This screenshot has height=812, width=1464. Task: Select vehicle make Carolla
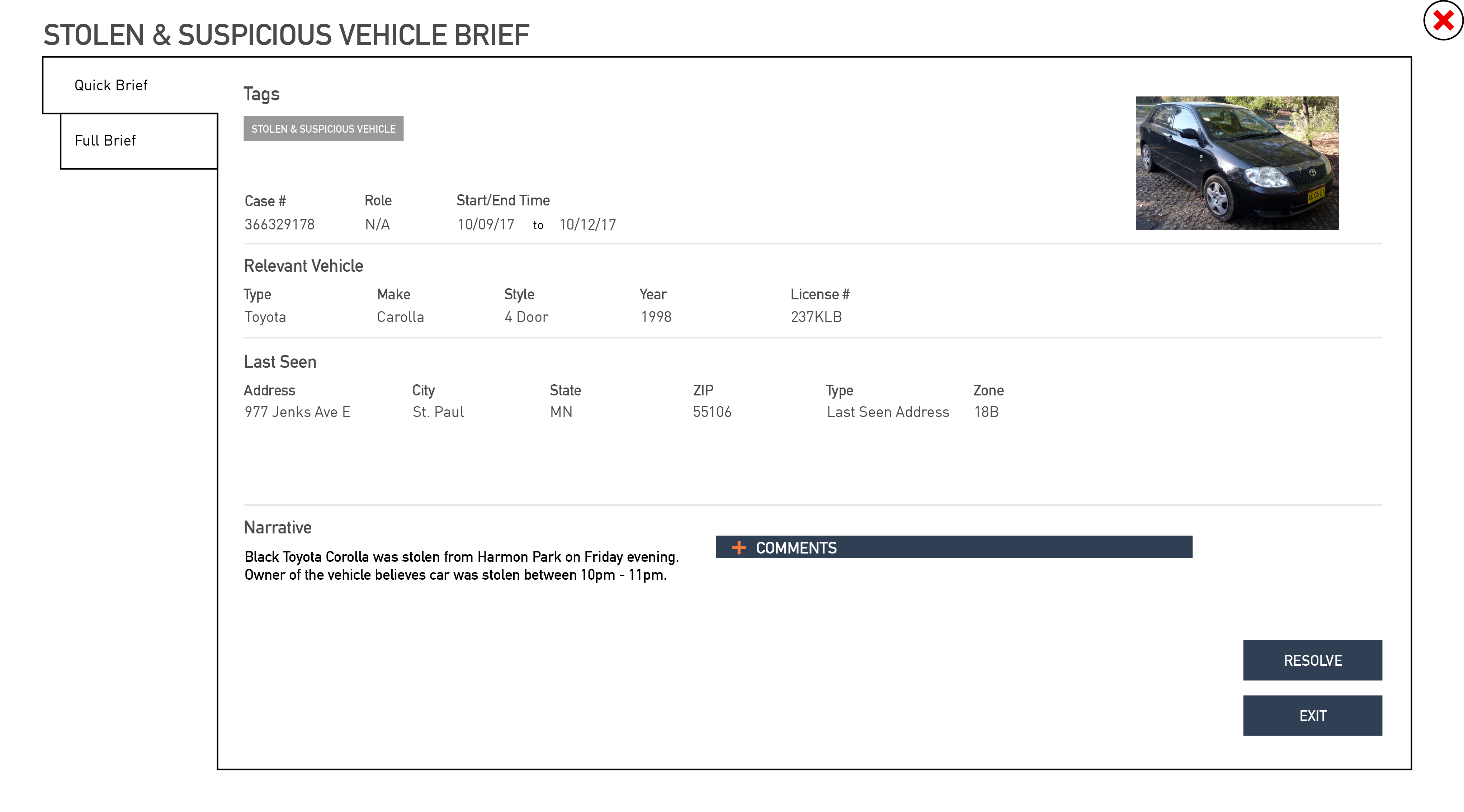(x=401, y=317)
